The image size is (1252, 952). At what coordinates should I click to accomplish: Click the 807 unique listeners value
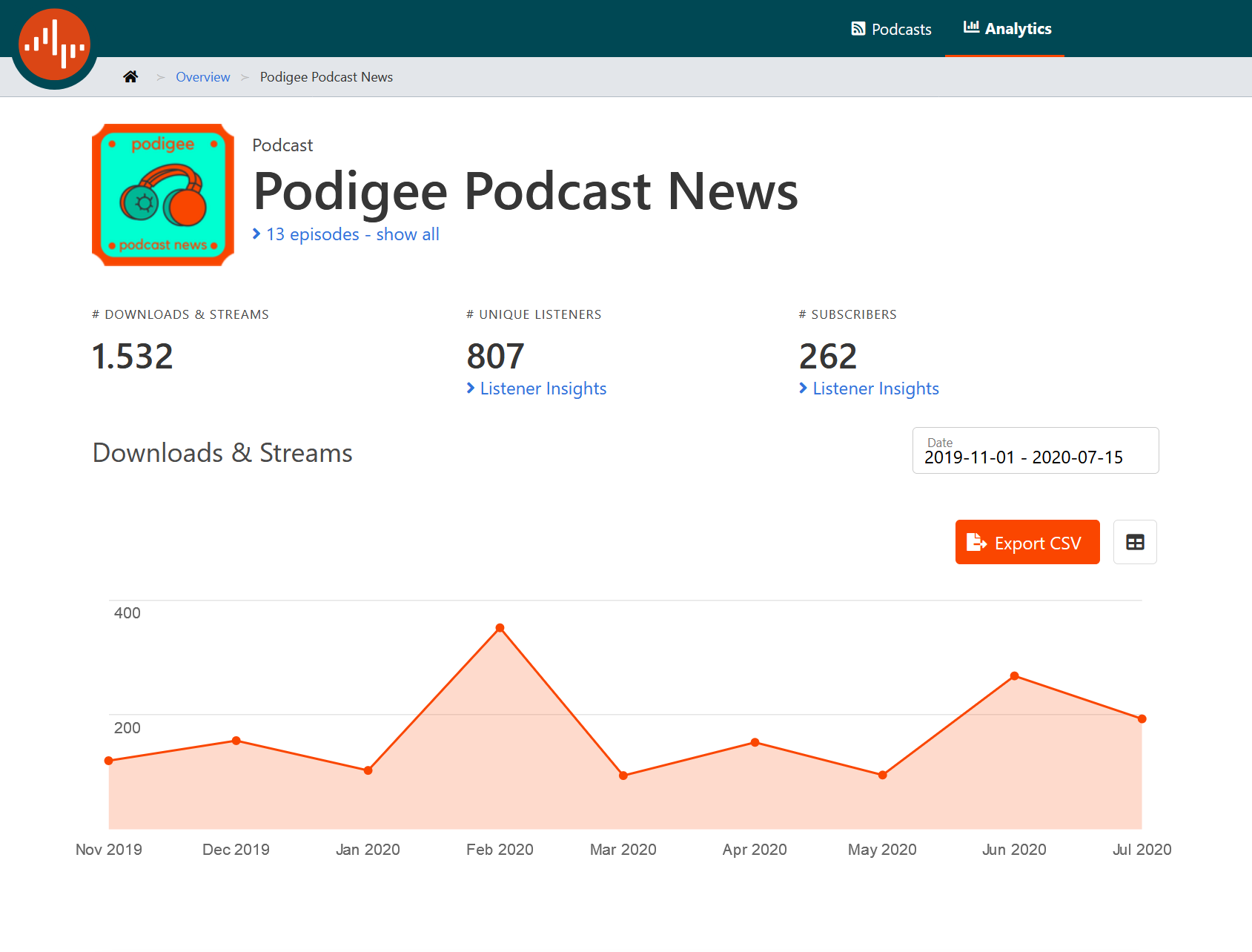tap(496, 357)
